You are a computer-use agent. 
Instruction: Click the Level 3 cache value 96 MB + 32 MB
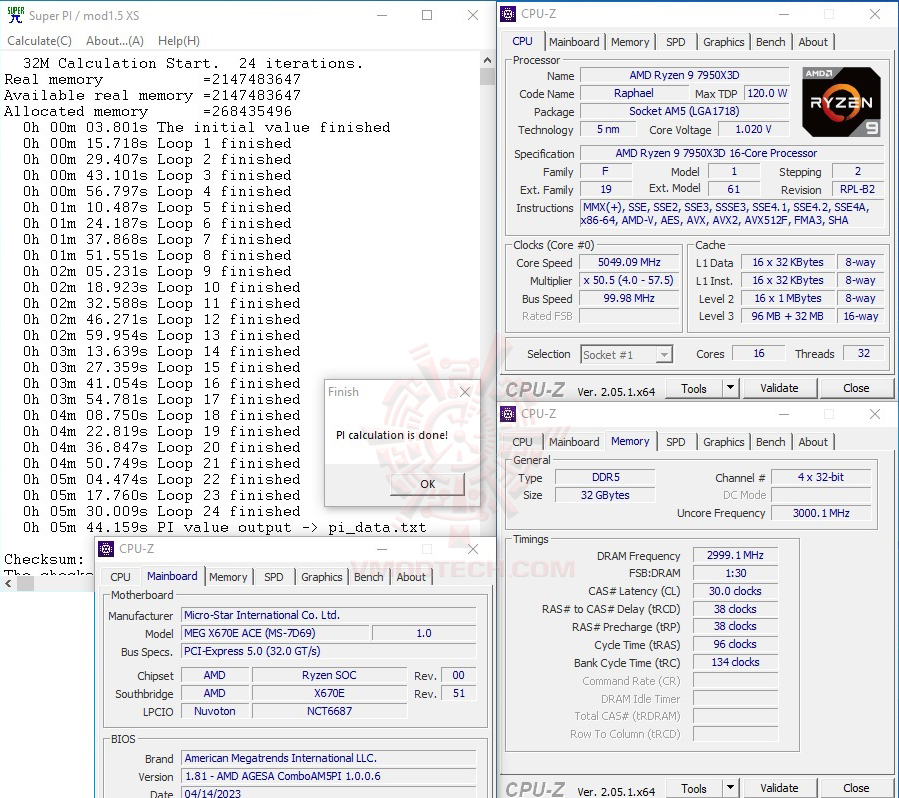point(787,316)
